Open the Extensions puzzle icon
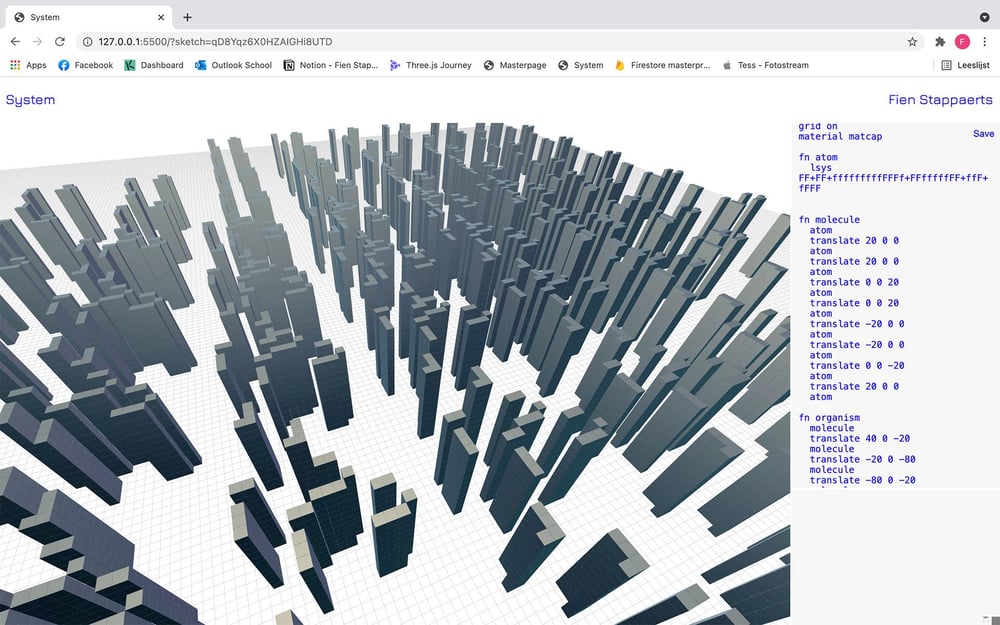This screenshot has width=1000, height=625. [940, 41]
